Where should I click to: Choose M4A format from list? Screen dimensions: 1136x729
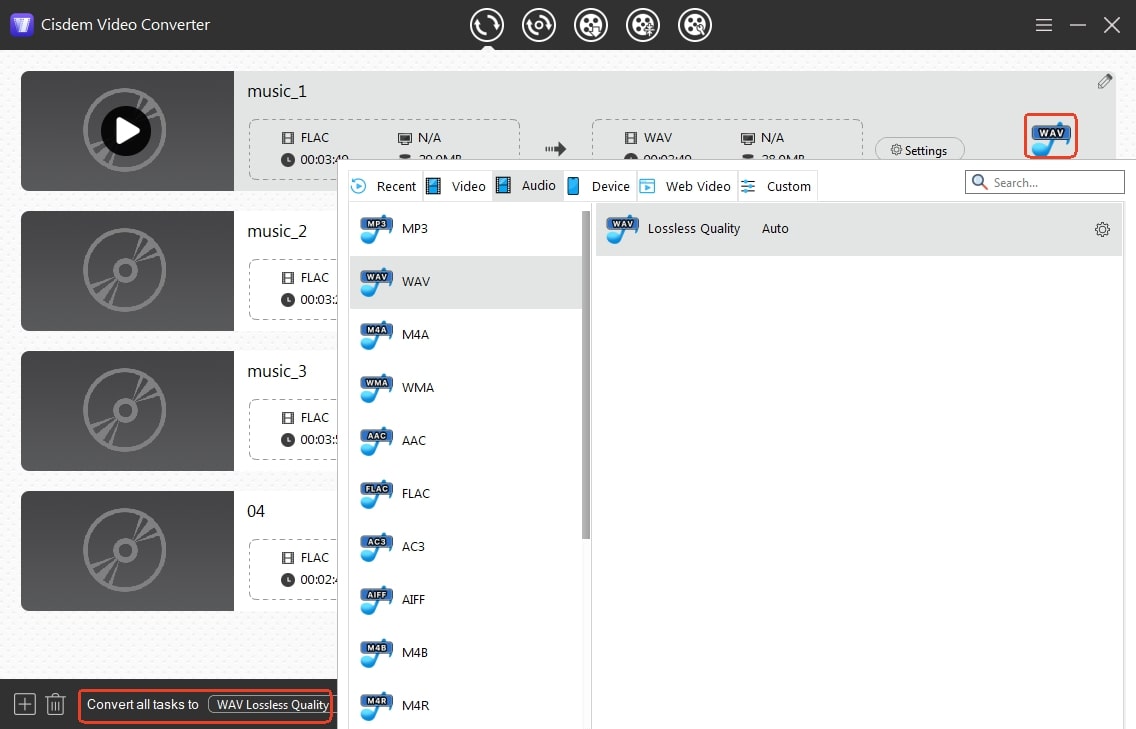coord(466,335)
